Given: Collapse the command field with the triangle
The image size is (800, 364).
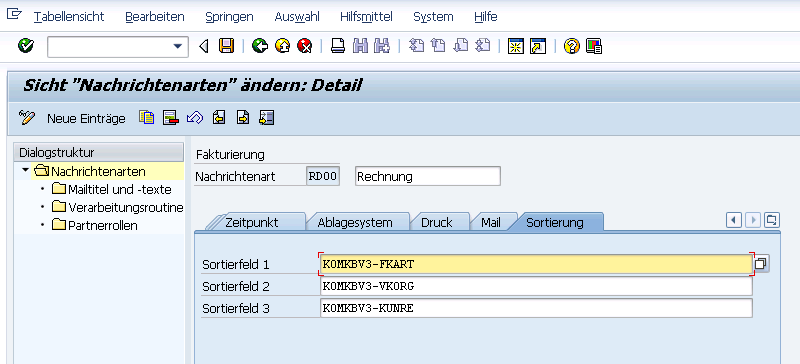Looking at the screenshot, I should (x=204, y=46).
